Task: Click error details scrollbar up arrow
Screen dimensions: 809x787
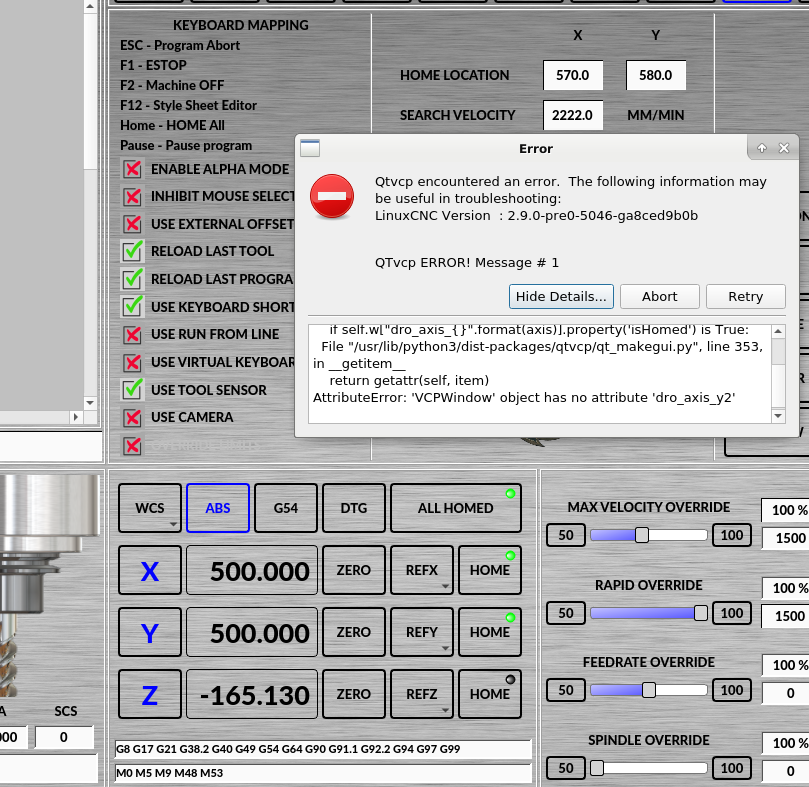Action: 778,331
